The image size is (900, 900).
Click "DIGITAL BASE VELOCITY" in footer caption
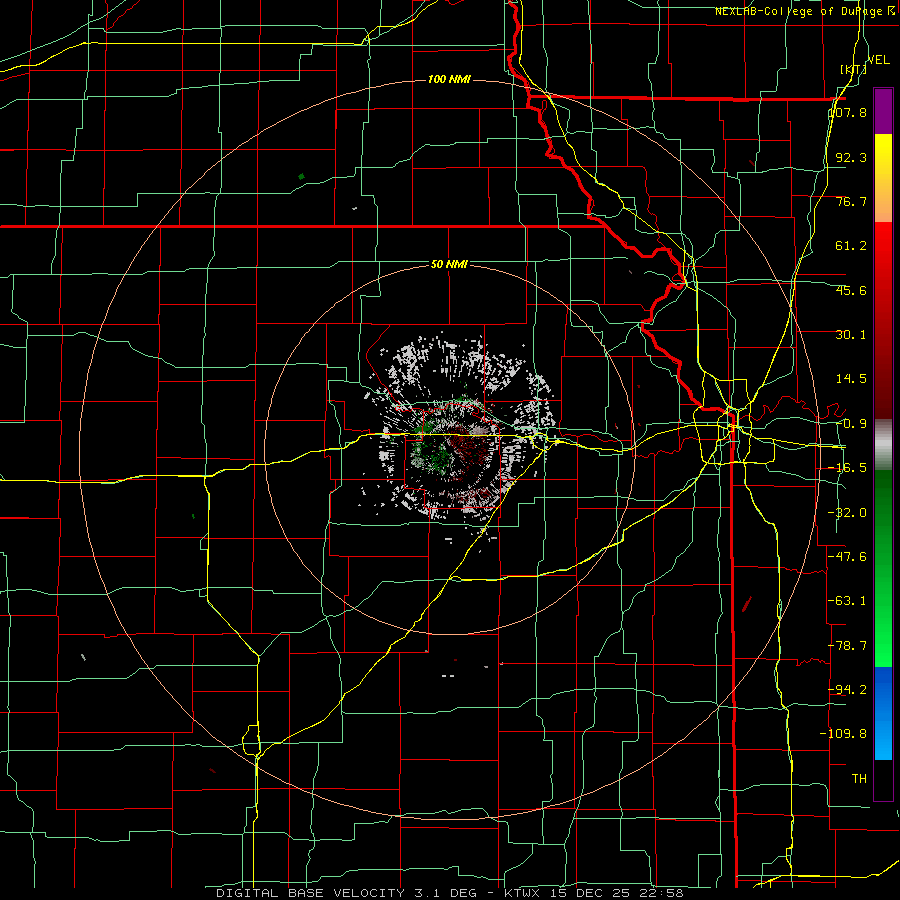(x=311, y=893)
